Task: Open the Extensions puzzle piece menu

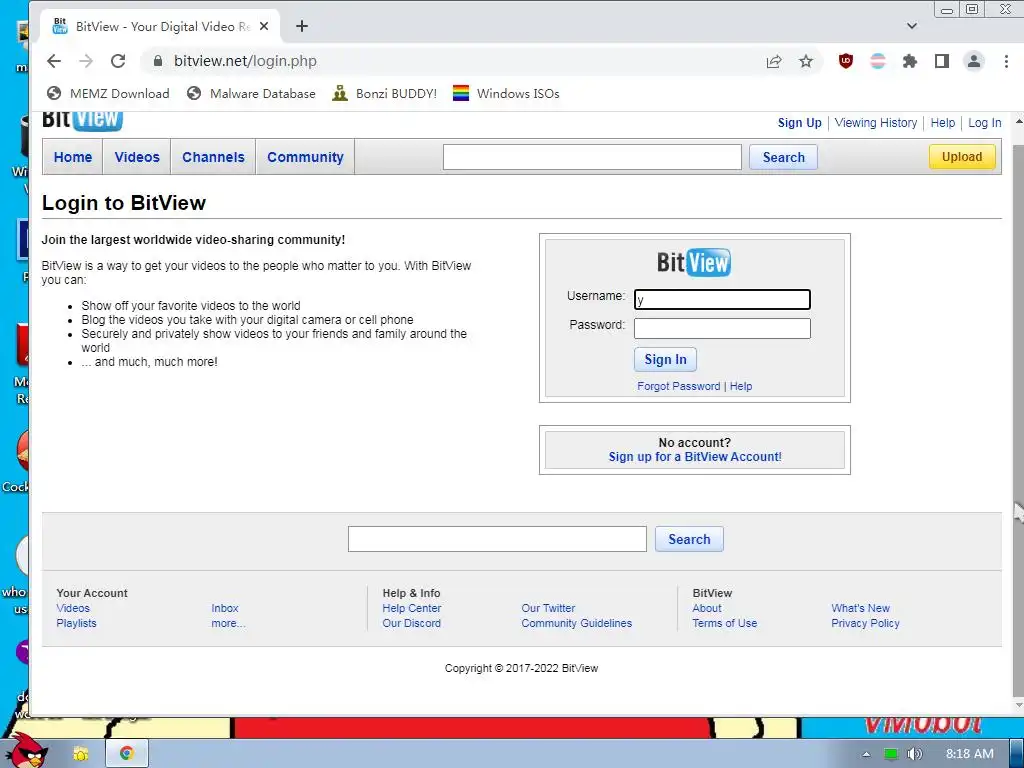Action: 910,61
